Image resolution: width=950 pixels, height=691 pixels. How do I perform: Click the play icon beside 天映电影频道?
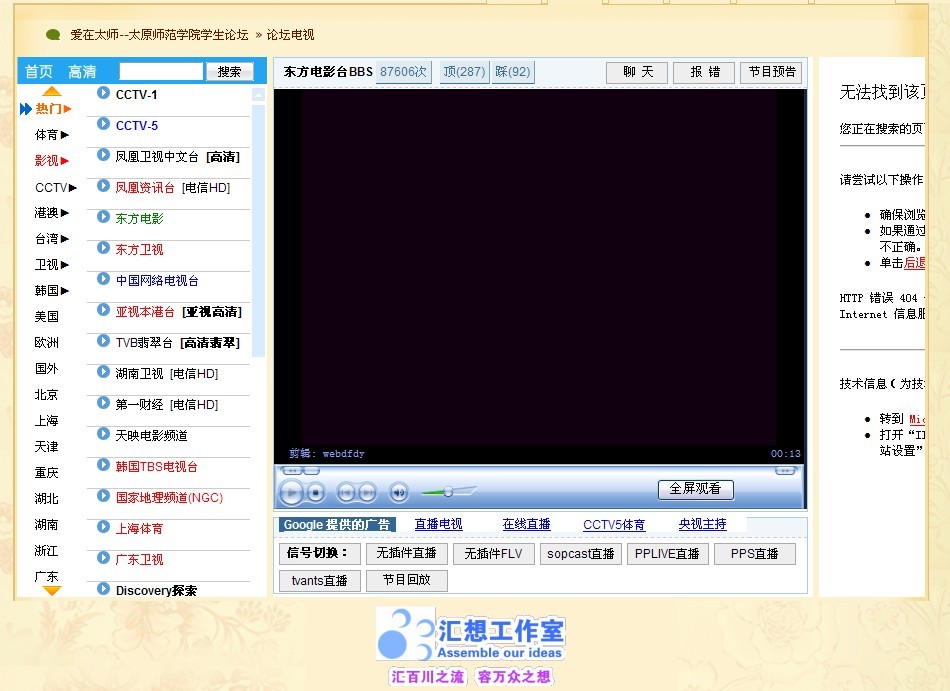[x=104, y=434]
